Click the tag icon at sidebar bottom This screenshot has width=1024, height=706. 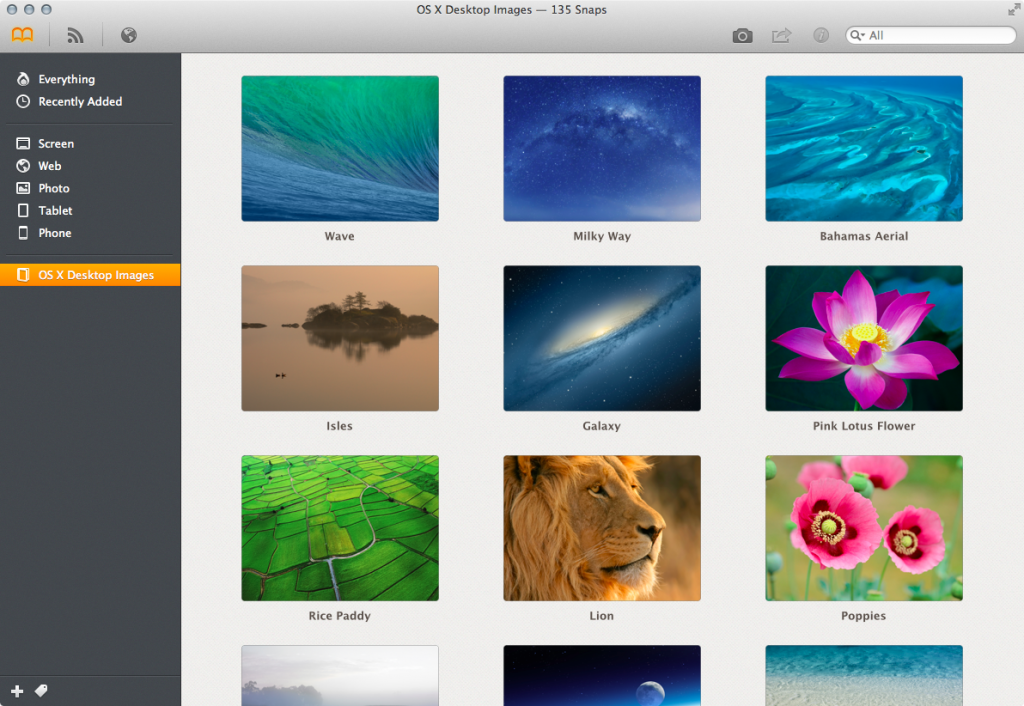[41, 691]
